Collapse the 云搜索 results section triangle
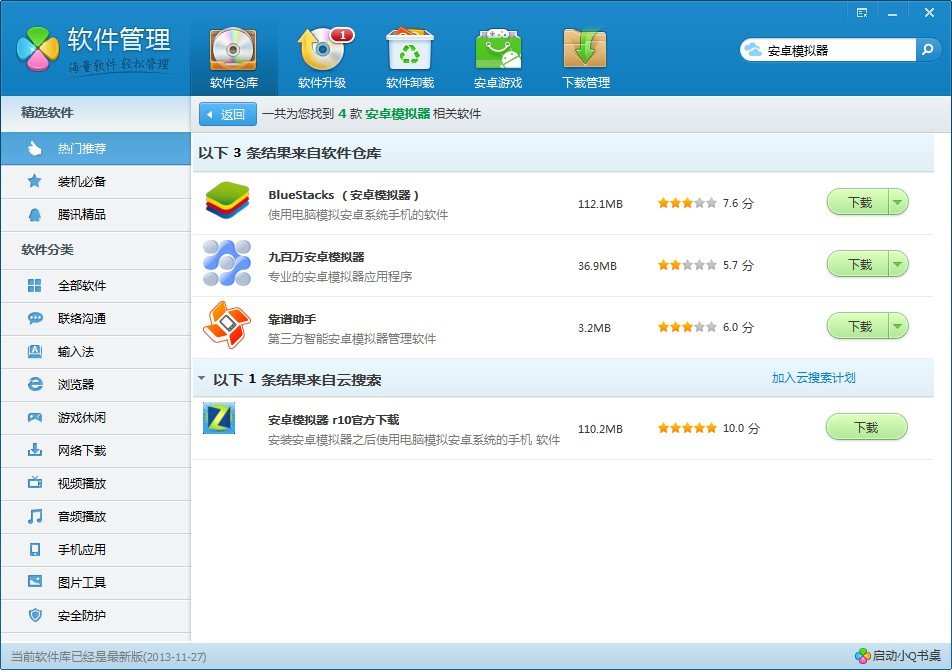 (202, 379)
